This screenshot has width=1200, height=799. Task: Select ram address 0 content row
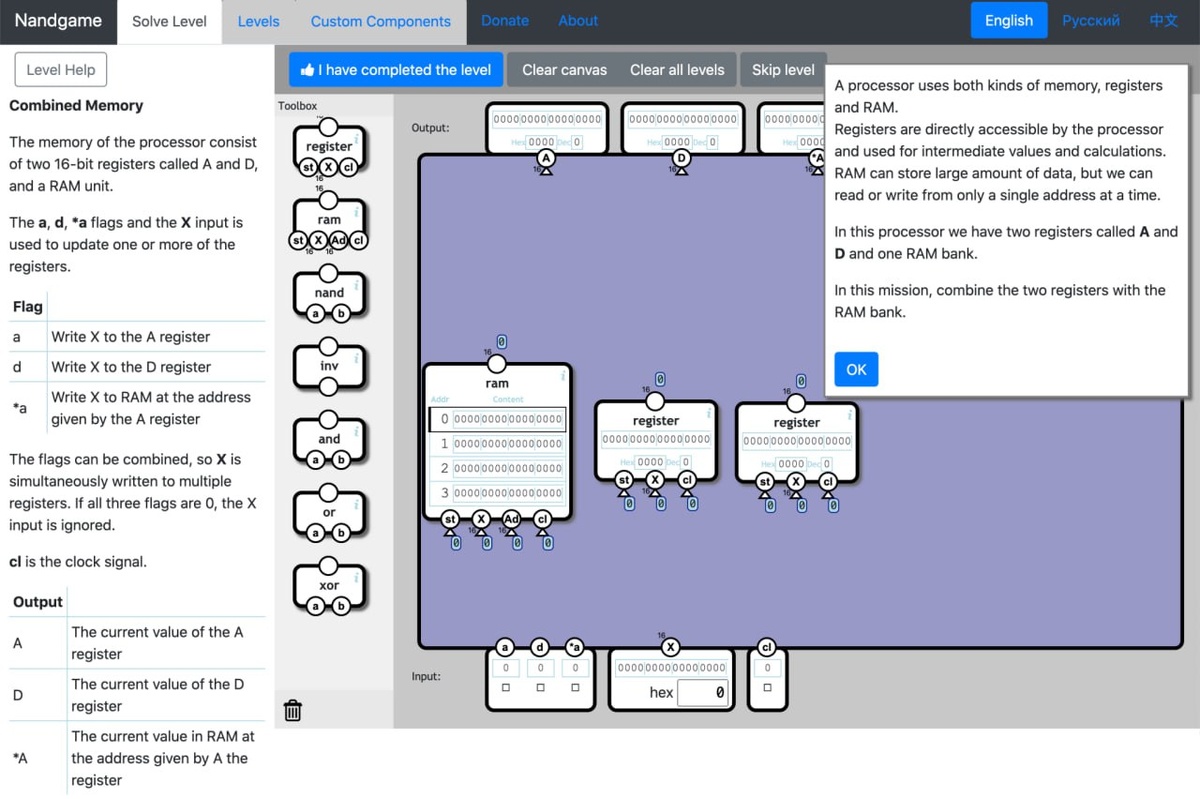498,419
